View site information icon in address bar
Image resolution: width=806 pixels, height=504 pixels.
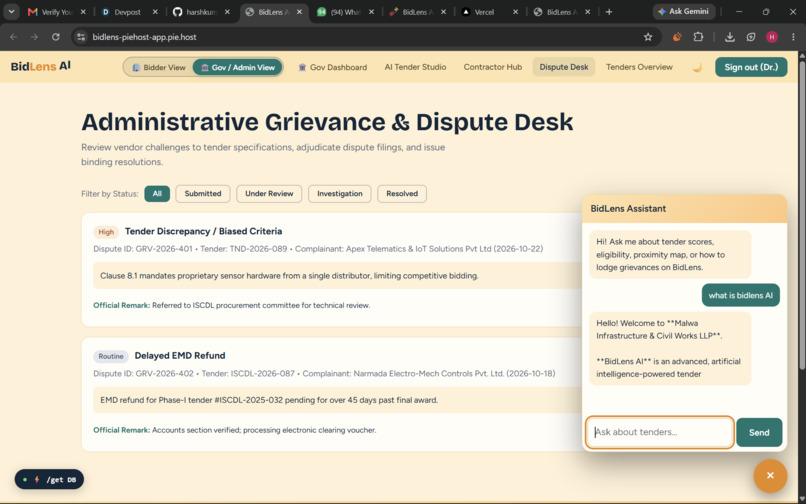(80, 37)
